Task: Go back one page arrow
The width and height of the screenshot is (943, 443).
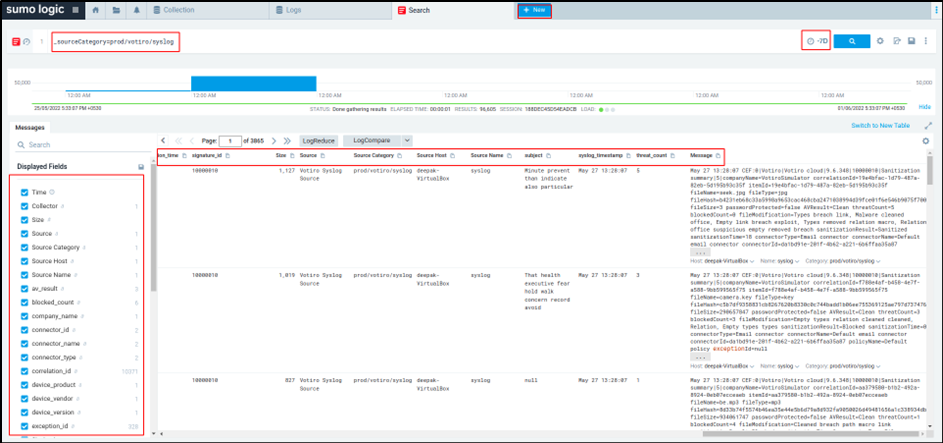Action: coord(192,141)
